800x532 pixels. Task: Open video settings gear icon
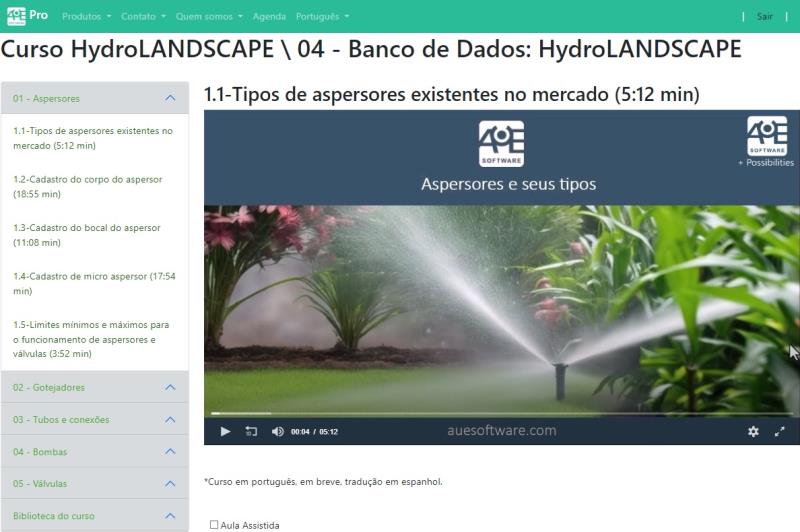753,432
